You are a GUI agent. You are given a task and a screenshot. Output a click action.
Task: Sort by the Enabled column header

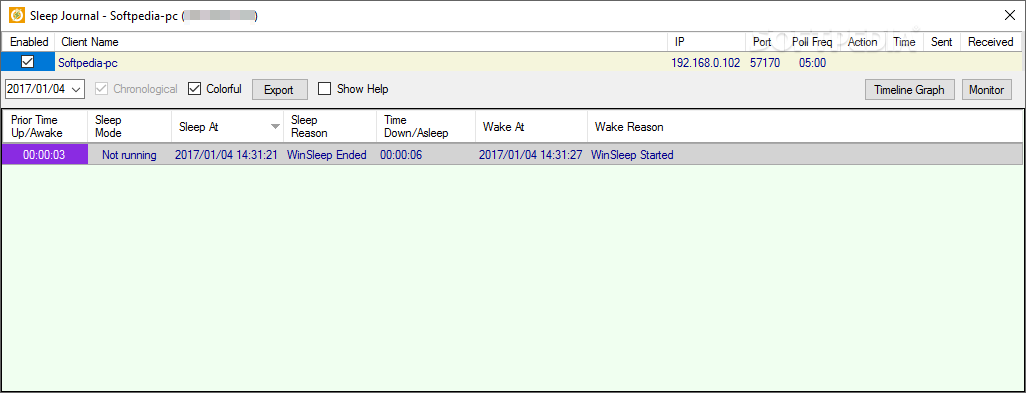pyautogui.click(x=28, y=42)
